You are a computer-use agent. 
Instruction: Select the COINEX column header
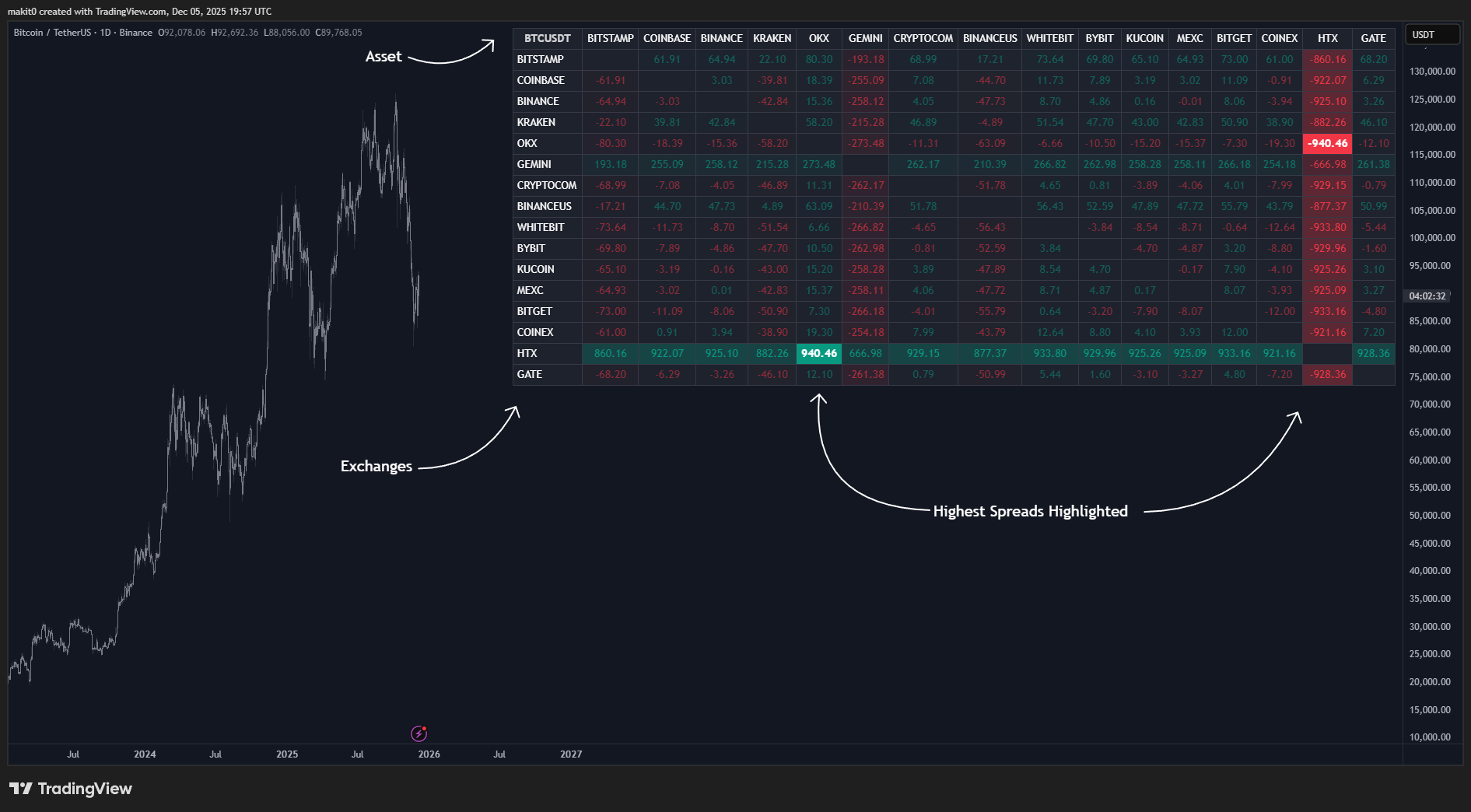point(1280,38)
